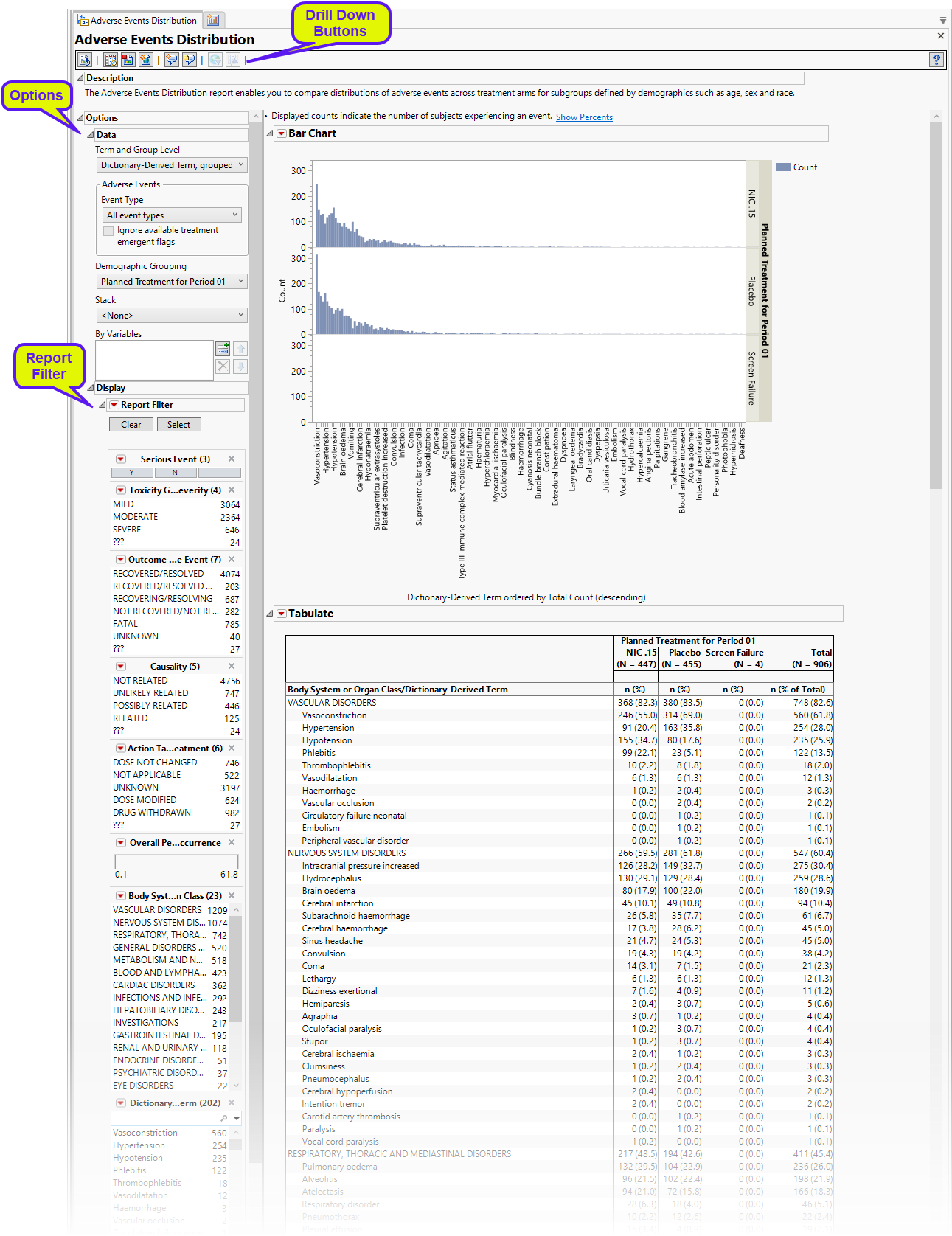This screenshot has width=952, height=1236.
Task: Toggle the Y option under Serious Event
Action: click(132, 473)
